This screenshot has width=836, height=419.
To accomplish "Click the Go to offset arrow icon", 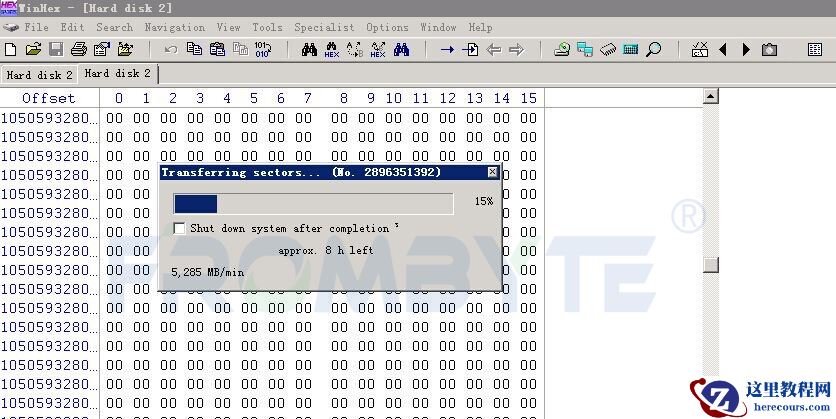I will [x=447, y=50].
